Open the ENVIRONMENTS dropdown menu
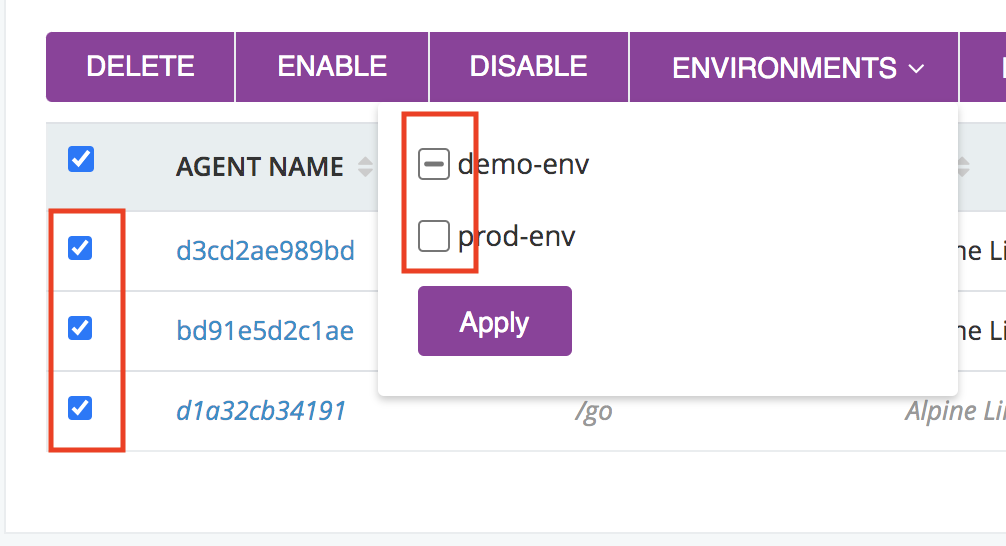This screenshot has height=546, width=1006. click(x=796, y=68)
